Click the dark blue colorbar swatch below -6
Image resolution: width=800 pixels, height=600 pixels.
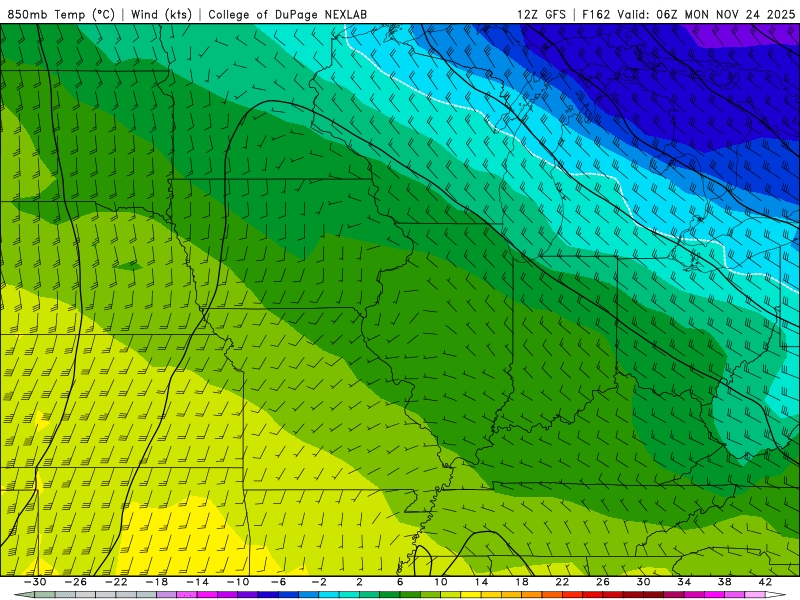268,595
